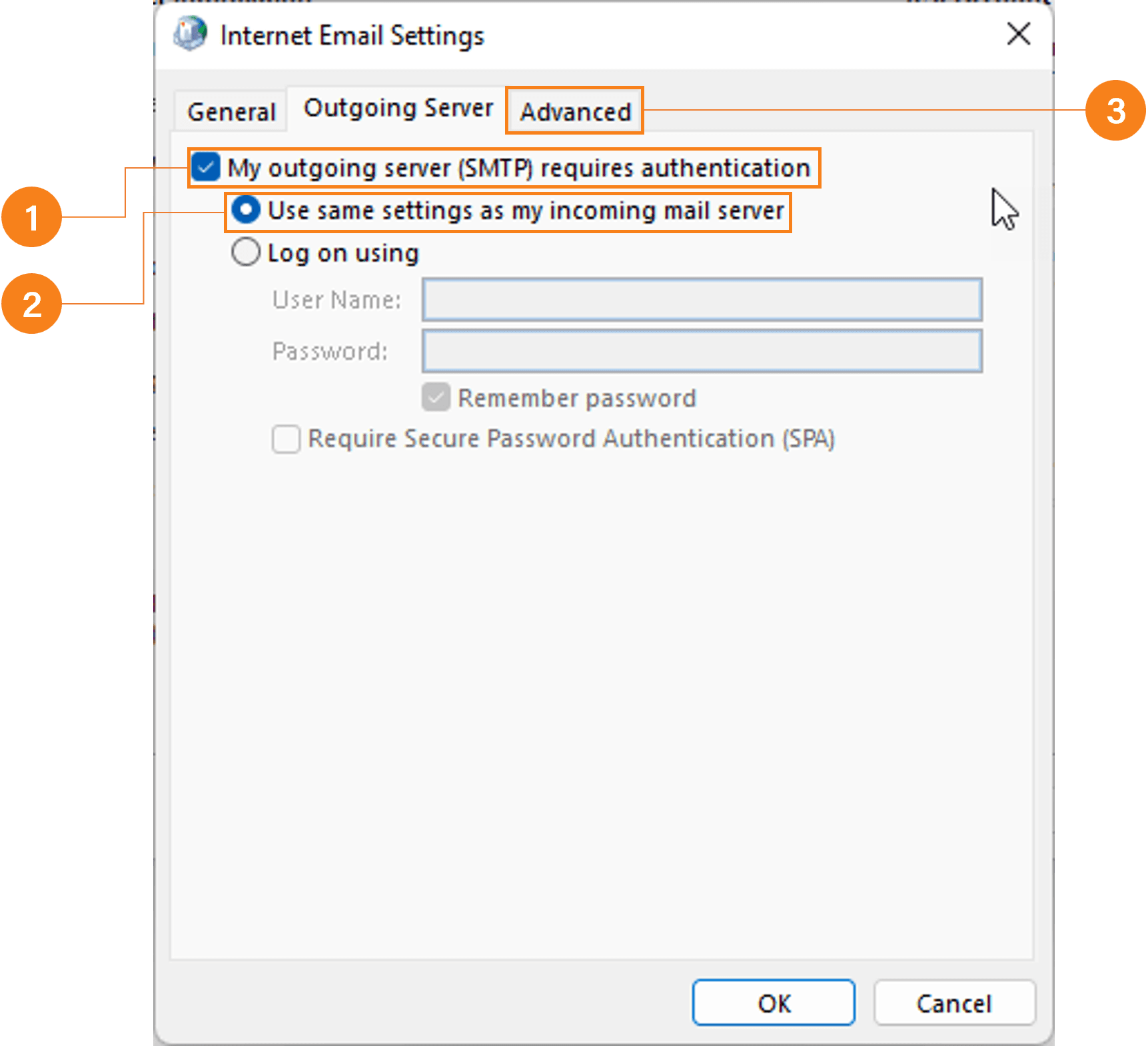
Task: Open the Advanced tab
Action: (574, 111)
